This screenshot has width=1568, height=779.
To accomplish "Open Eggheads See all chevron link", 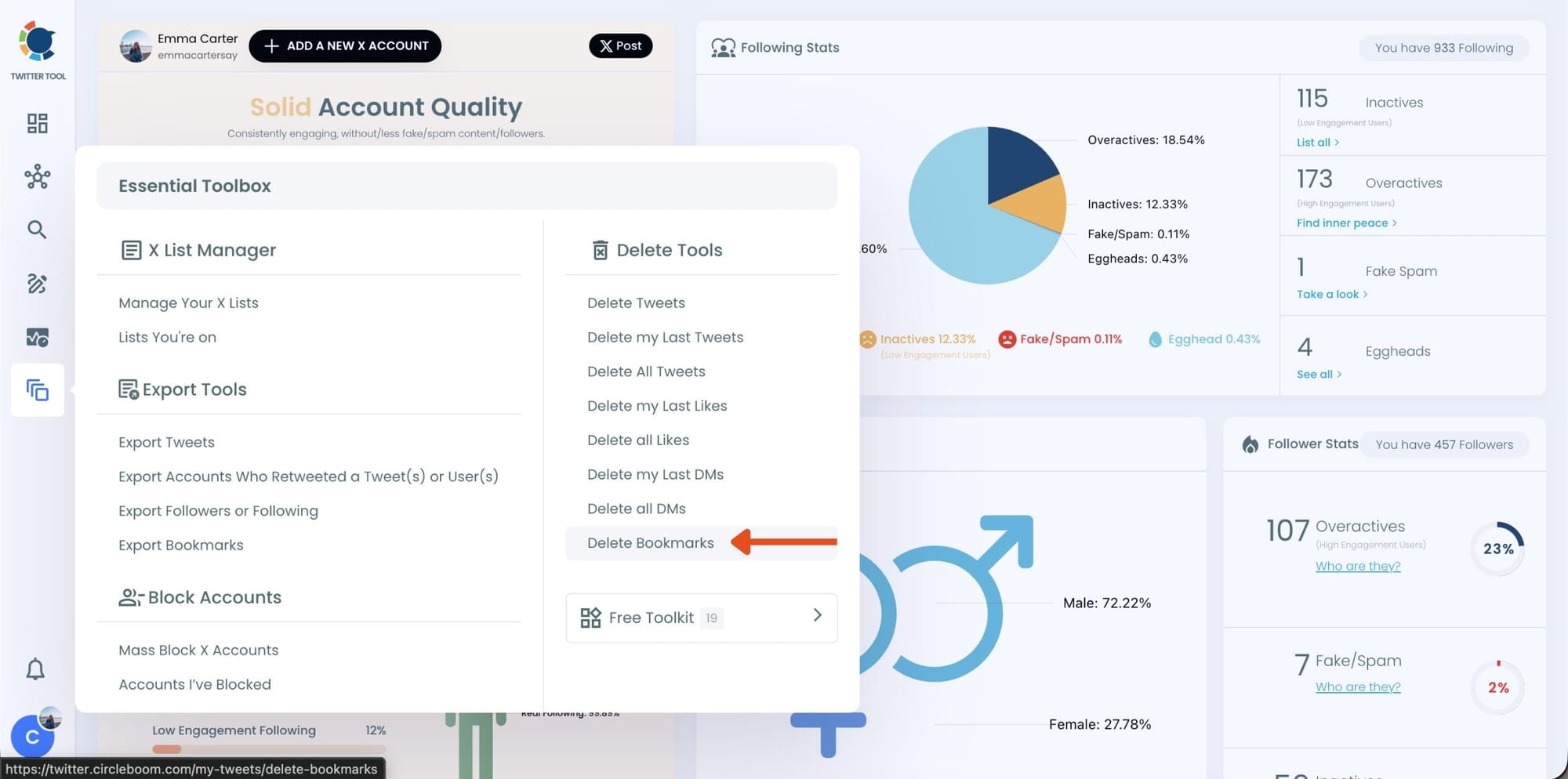I will (1319, 375).
